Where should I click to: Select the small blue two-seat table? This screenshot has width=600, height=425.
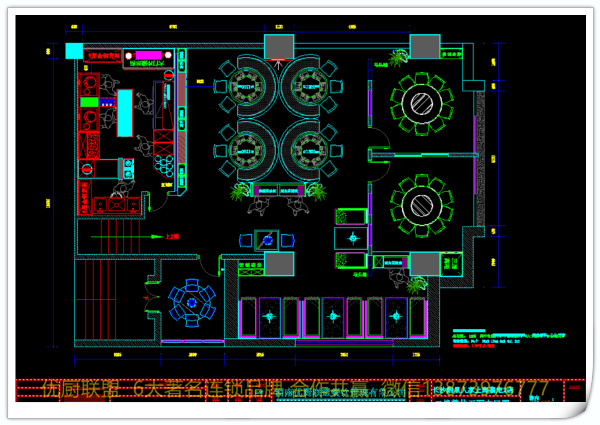(266, 240)
